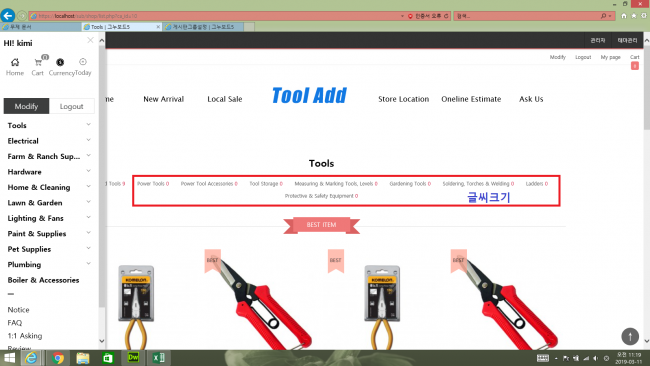Open the Store Location menu
This screenshot has height=366, width=650.
403,99
